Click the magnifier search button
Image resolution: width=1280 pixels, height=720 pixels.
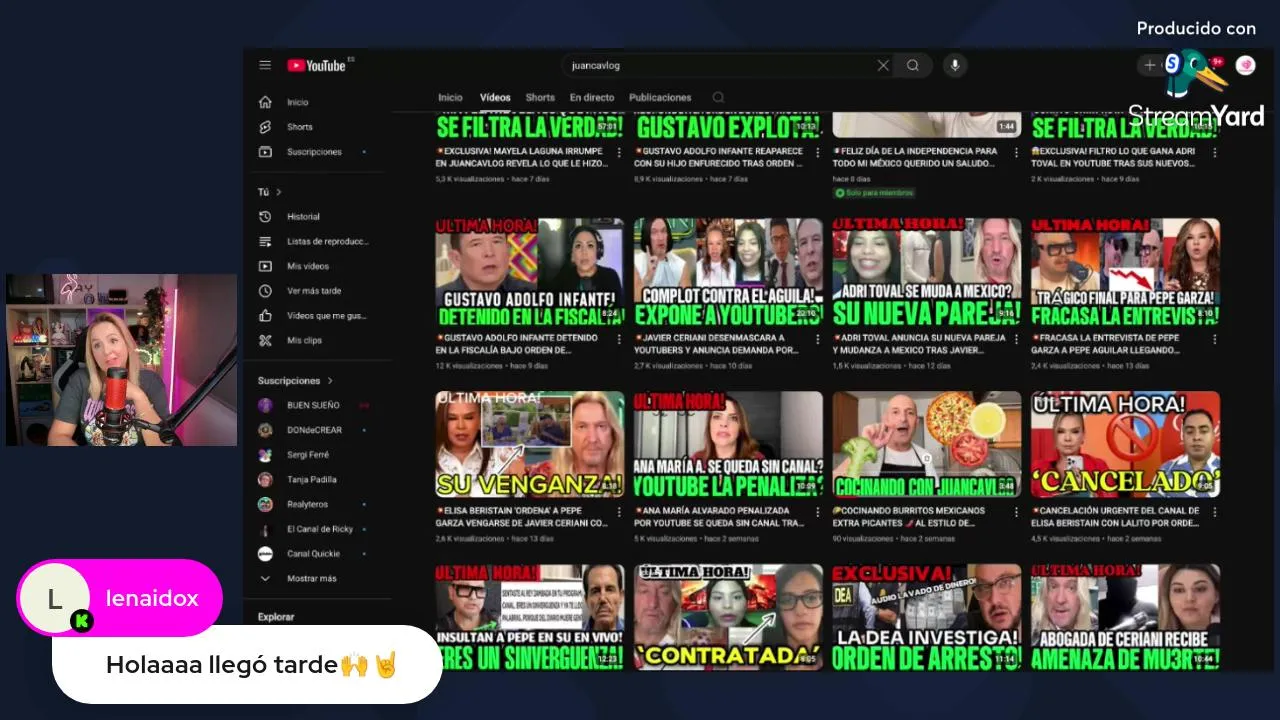pyautogui.click(x=913, y=65)
